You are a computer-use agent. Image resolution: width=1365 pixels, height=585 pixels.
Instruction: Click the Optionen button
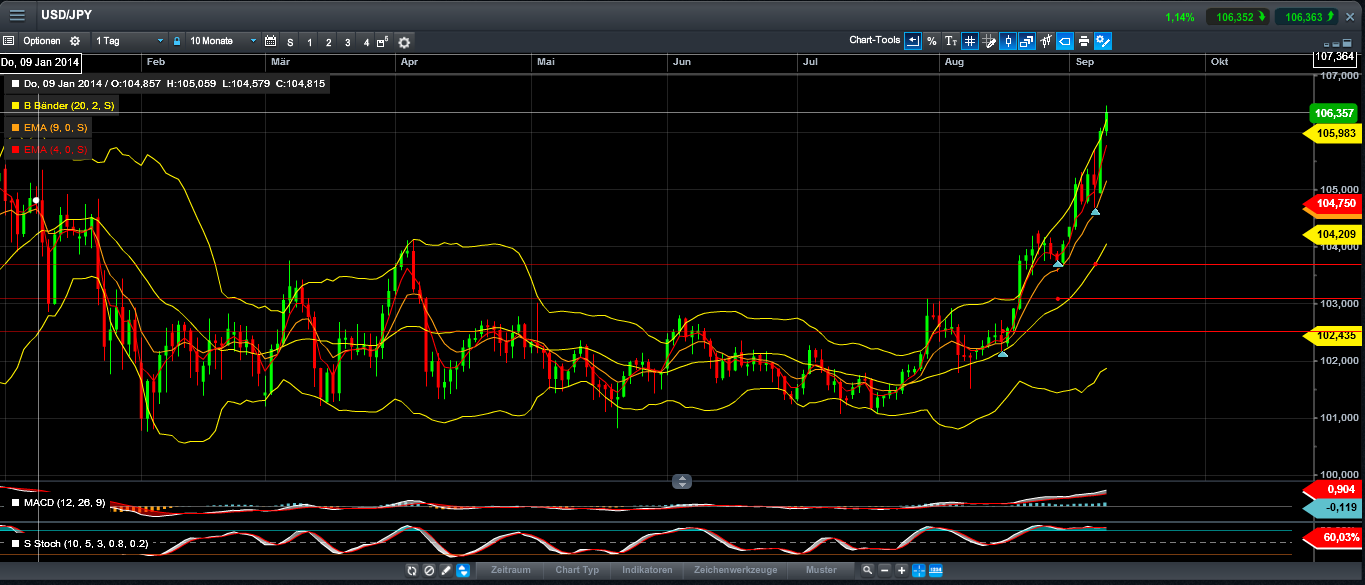click(x=41, y=41)
